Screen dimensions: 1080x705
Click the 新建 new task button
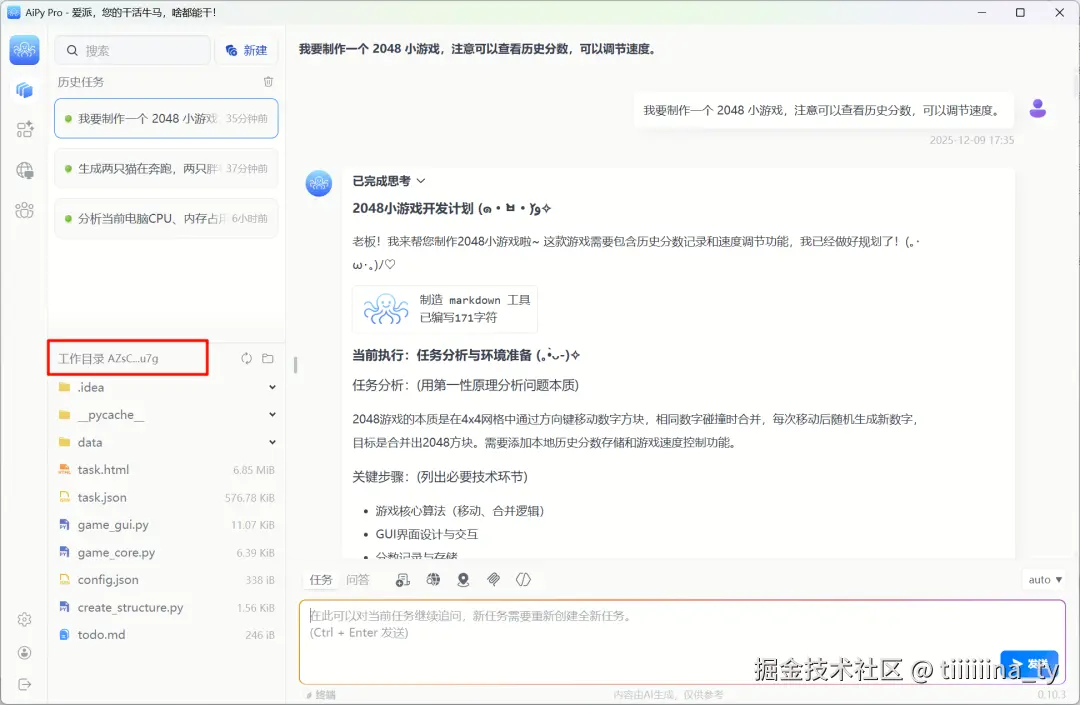pyautogui.click(x=247, y=50)
